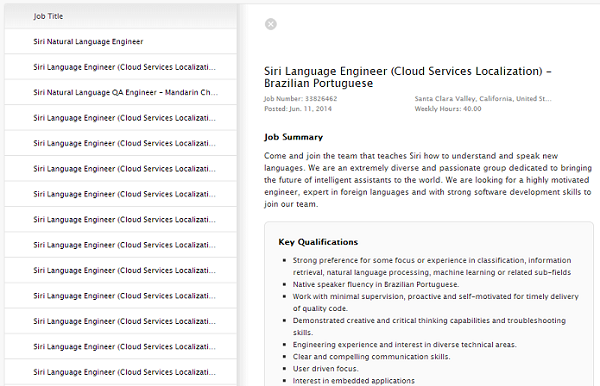Image resolution: width=600 pixels, height=386 pixels.
Task: Open the Siri Natural Language Engineer listing
Action: click(121, 41)
